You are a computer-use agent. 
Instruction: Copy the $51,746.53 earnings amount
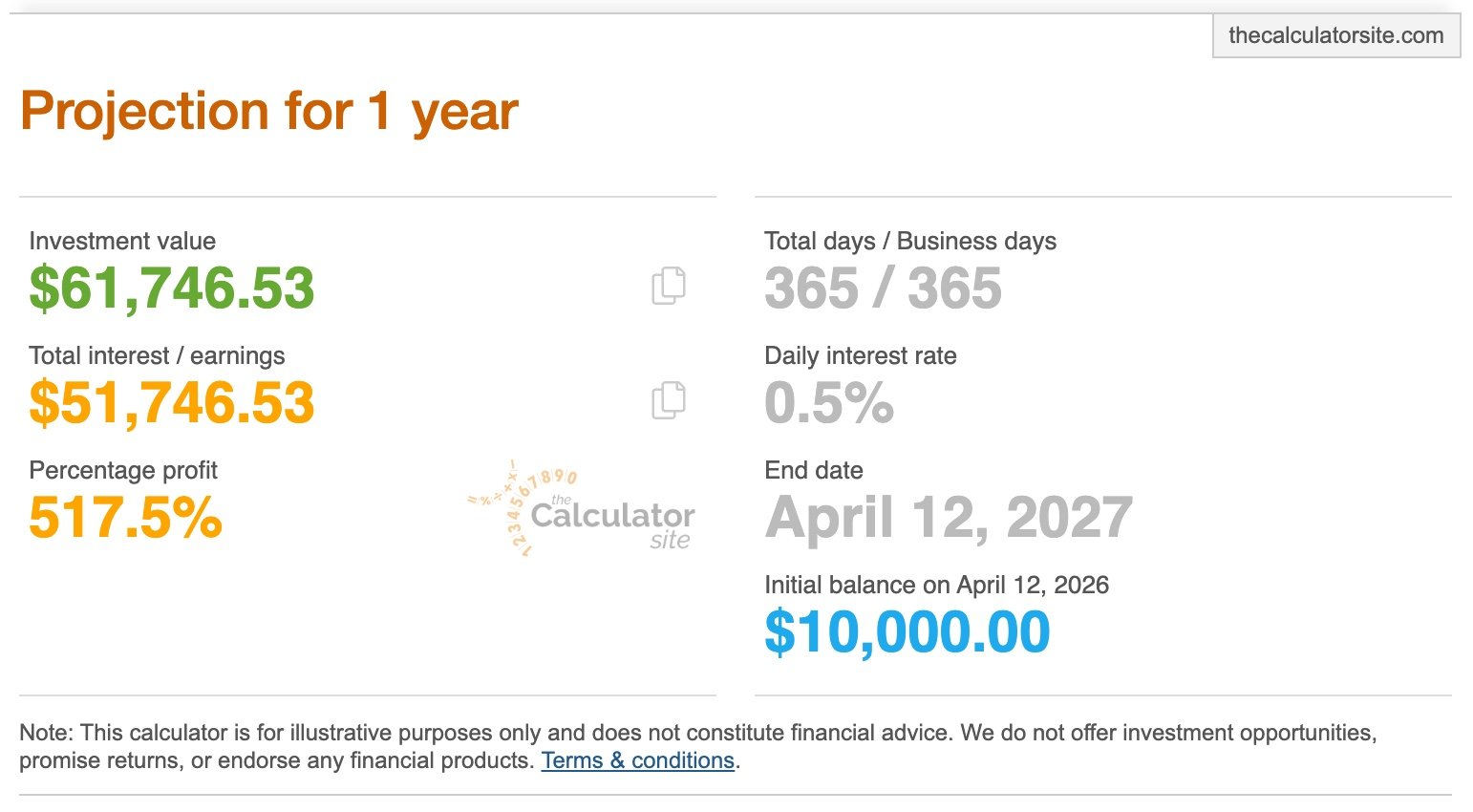pos(172,401)
